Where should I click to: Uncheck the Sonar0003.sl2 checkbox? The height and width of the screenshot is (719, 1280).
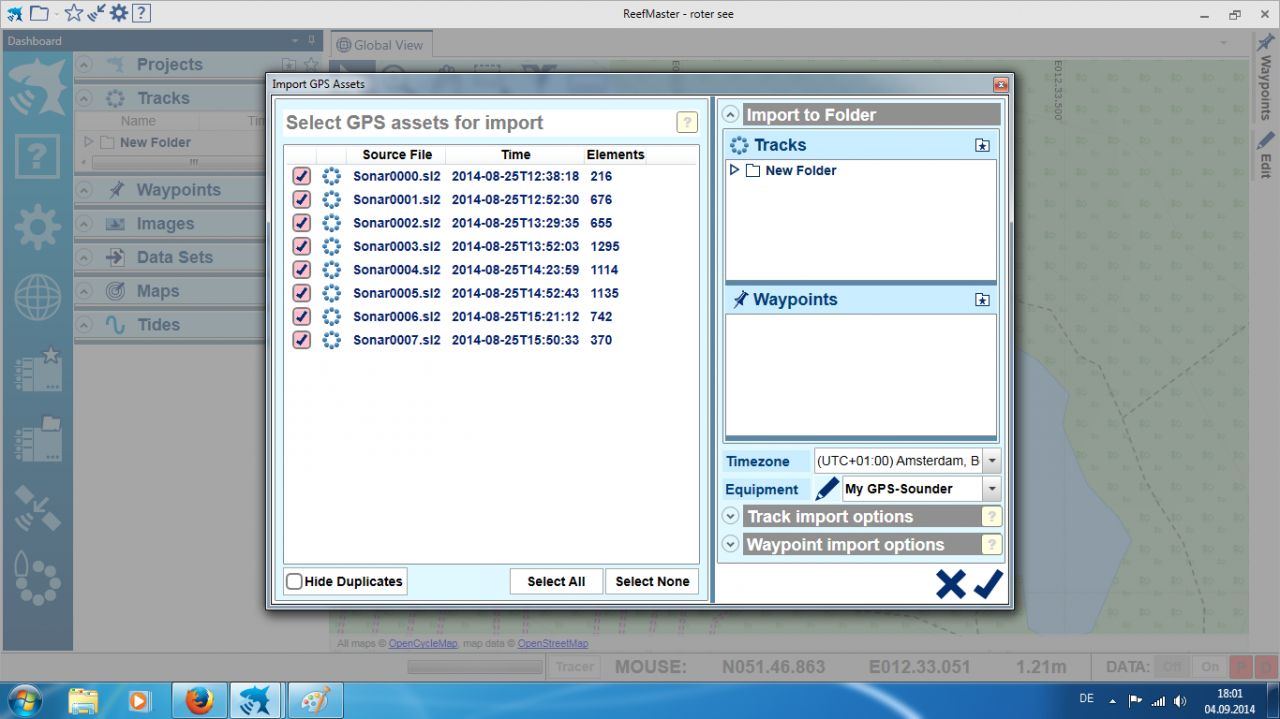301,246
